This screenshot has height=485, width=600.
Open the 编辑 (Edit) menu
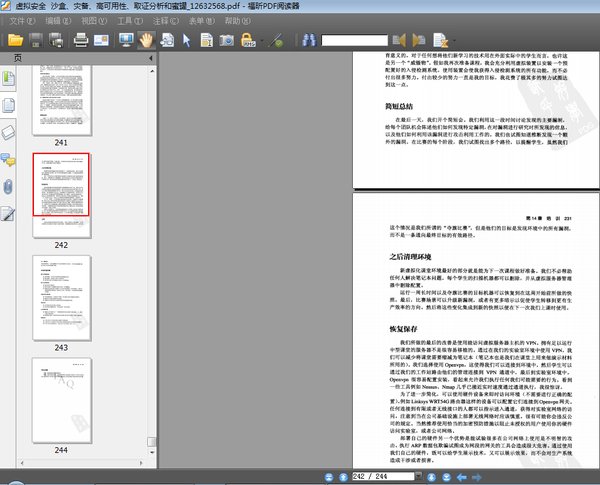[x=58, y=21]
